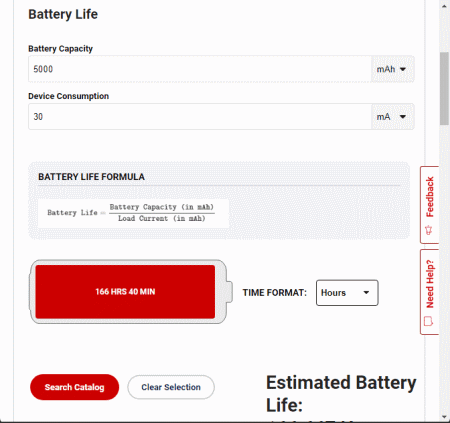Screen dimensions: 450x423
Task: Click the Battery Life Formula heading
Action: 91,177
